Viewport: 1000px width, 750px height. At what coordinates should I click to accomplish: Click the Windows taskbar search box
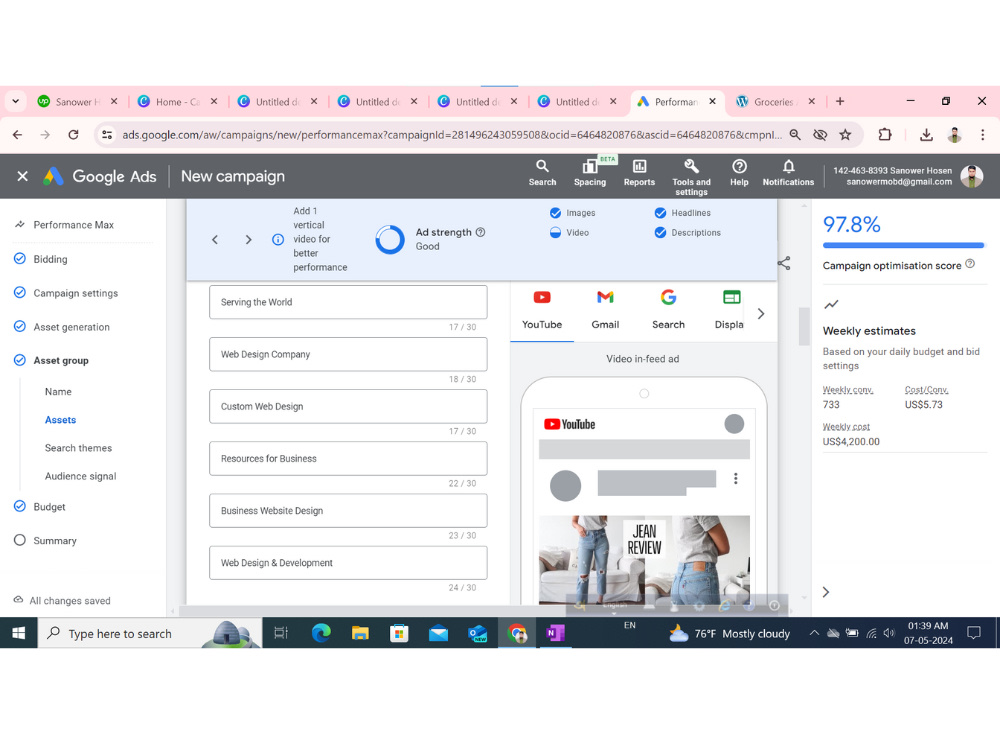pos(150,633)
